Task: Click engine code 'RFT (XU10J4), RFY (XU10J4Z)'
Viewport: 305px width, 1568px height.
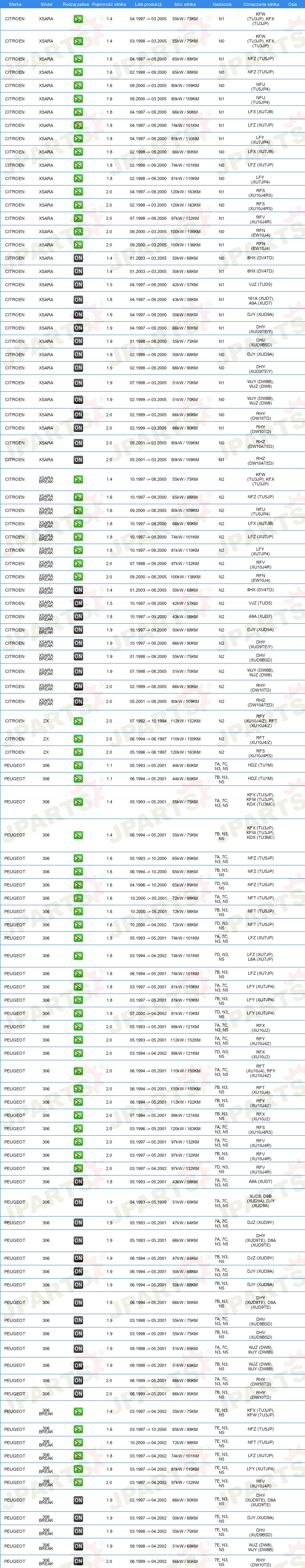Action: coord(261,1071)
